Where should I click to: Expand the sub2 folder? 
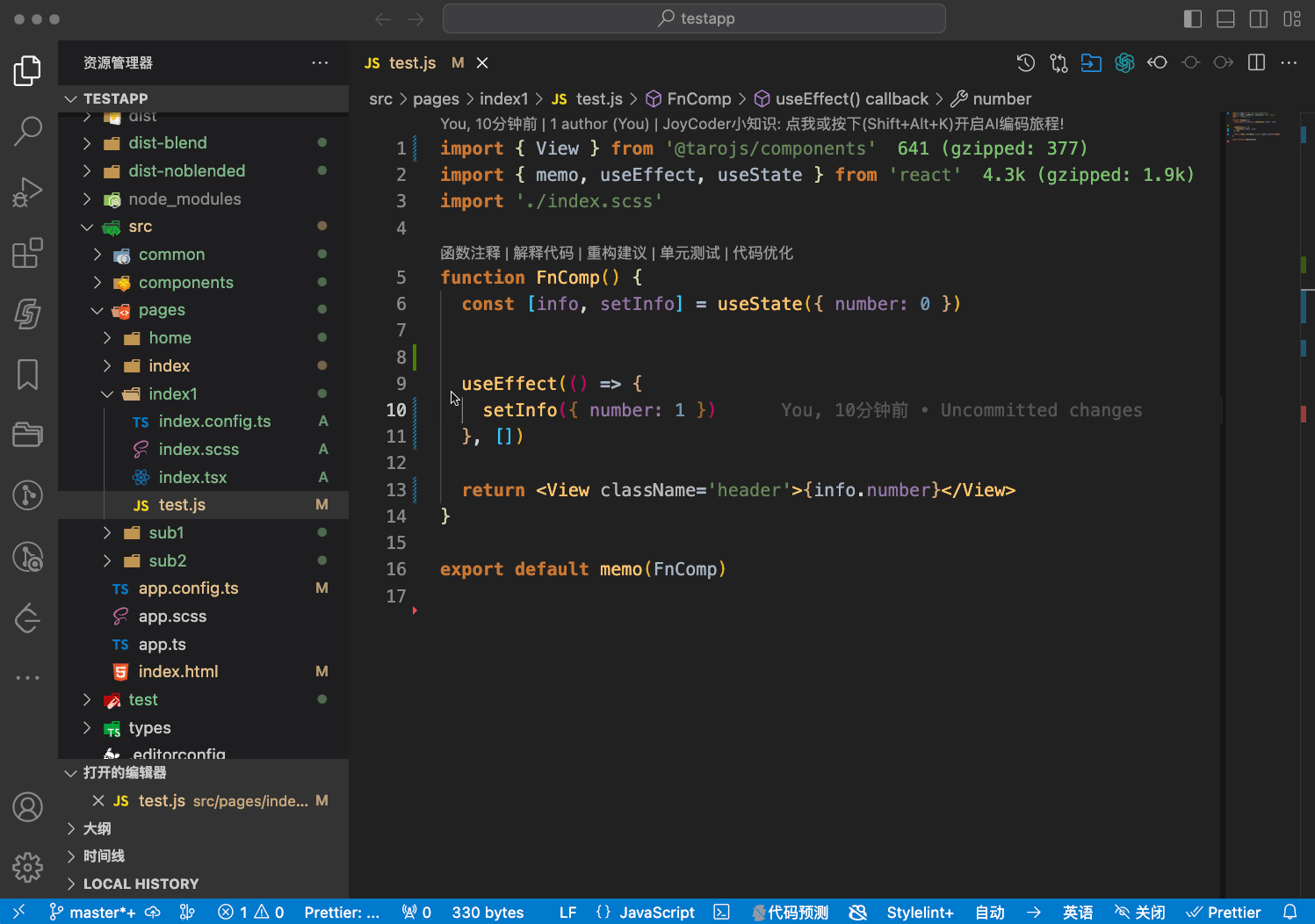click(x=203, y=560)
